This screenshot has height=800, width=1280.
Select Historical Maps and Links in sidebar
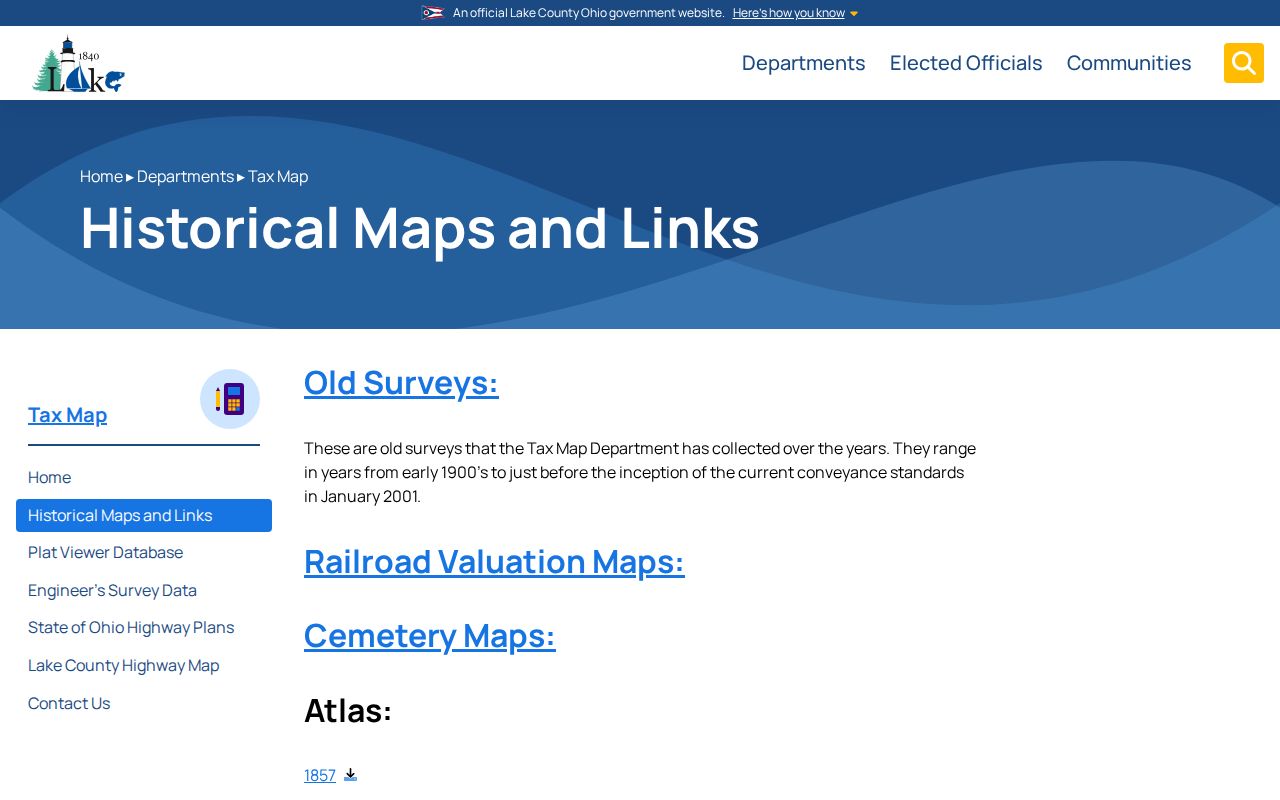pyautogui.click(x=144, y=515)
